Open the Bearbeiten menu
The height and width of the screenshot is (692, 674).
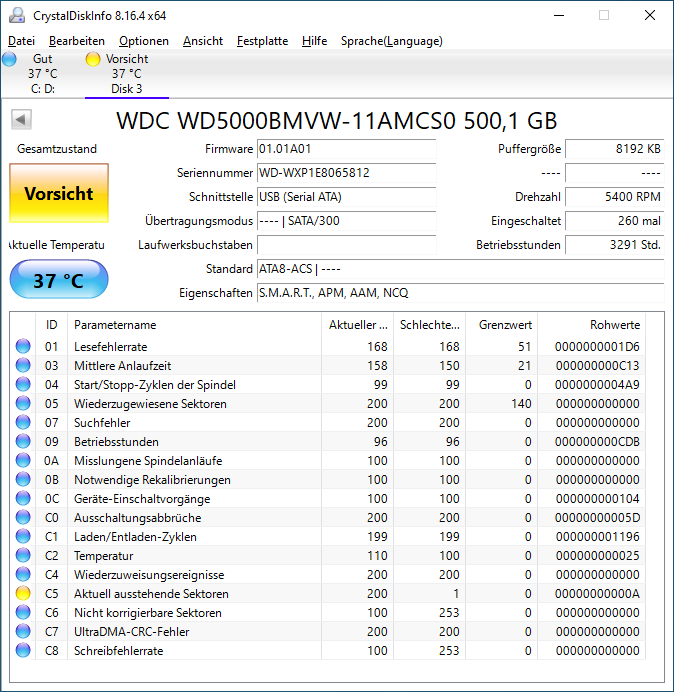pos(77,41)
